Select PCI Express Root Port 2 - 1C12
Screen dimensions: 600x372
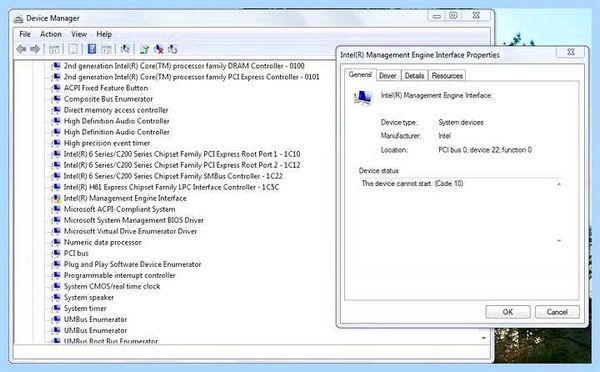(x=182, y=165)
